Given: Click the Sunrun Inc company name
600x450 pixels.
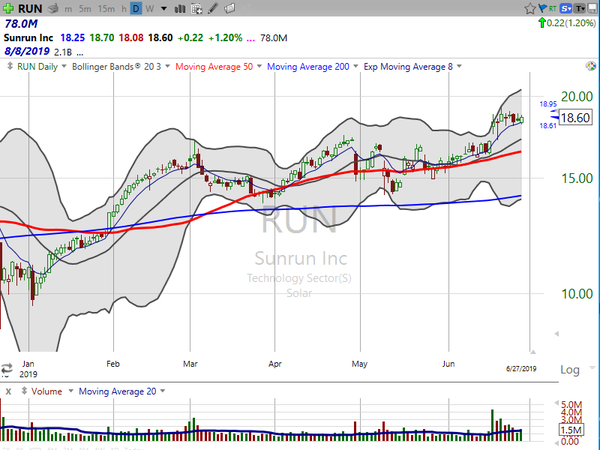Looking at the screenshot, I should click(28, 38).
